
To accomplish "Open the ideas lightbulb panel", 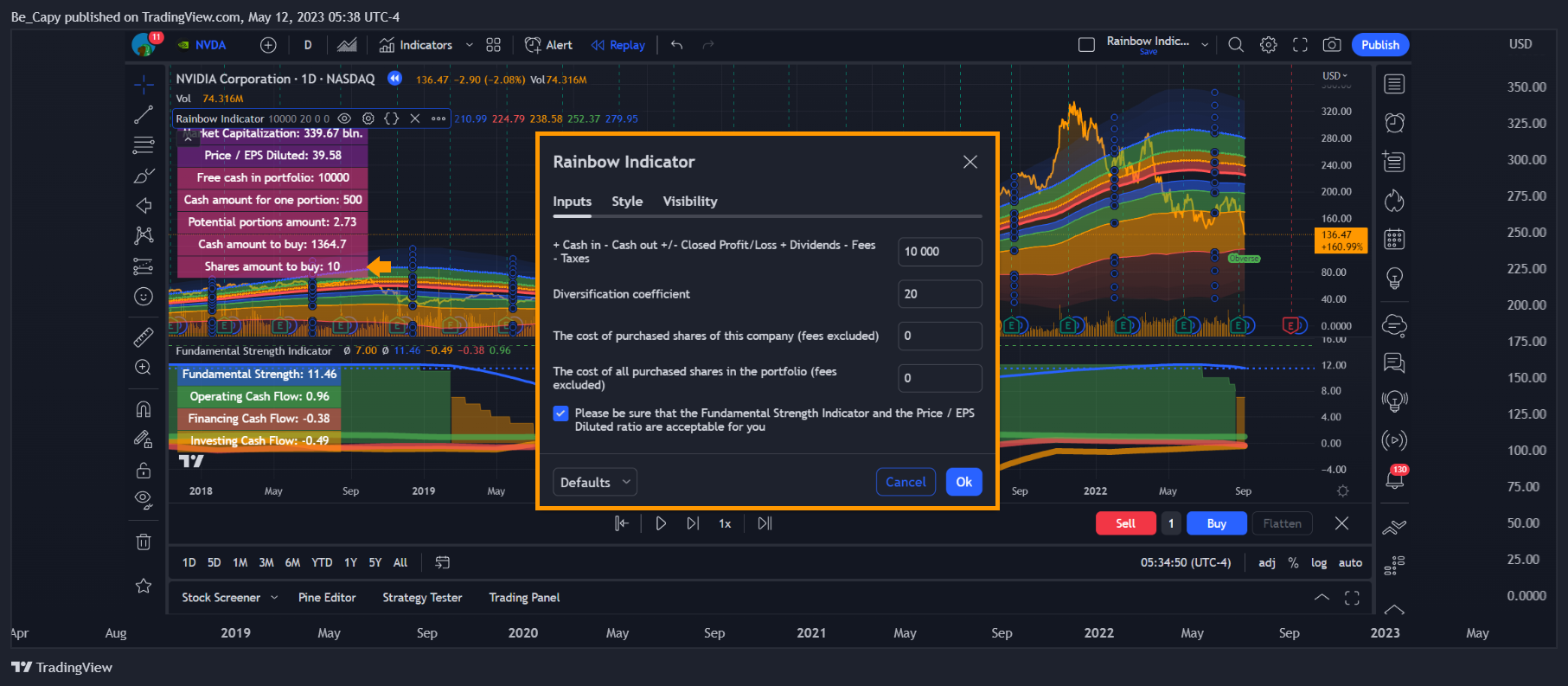I will (1394, 278).
